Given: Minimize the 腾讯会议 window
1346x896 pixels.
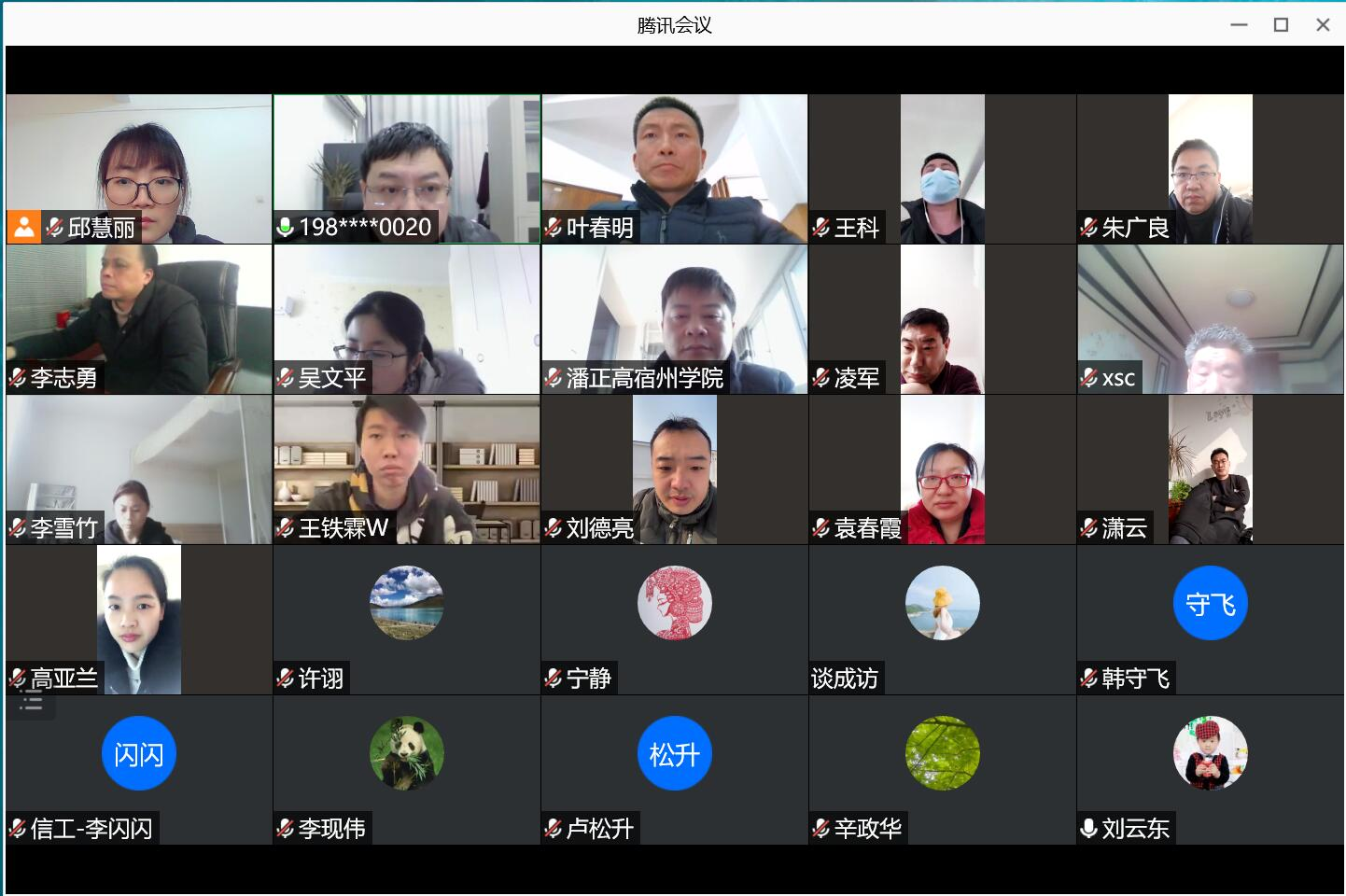Looking at the screenshot, I should point(1239,25).
